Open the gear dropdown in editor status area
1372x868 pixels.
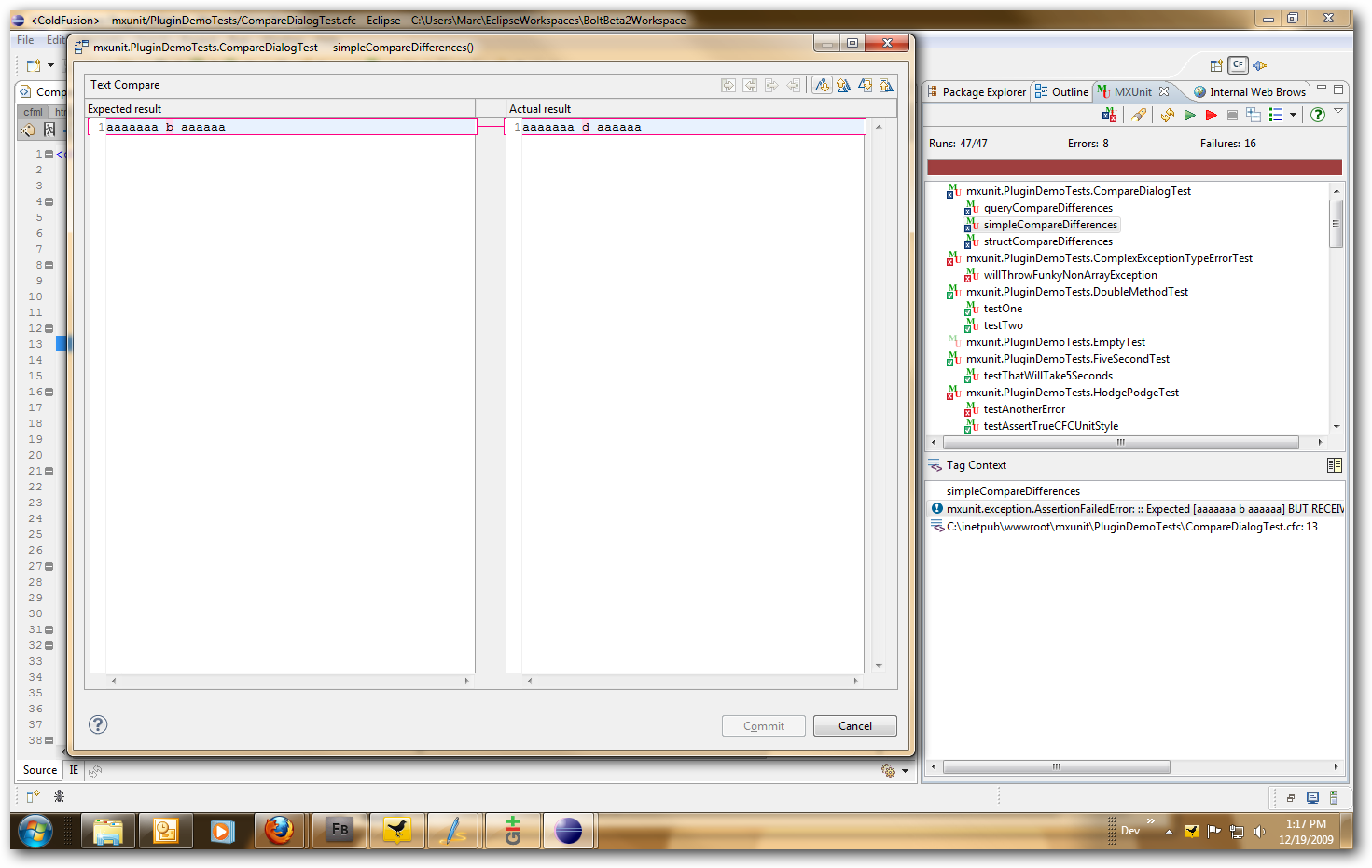click(x=905, y=771)
